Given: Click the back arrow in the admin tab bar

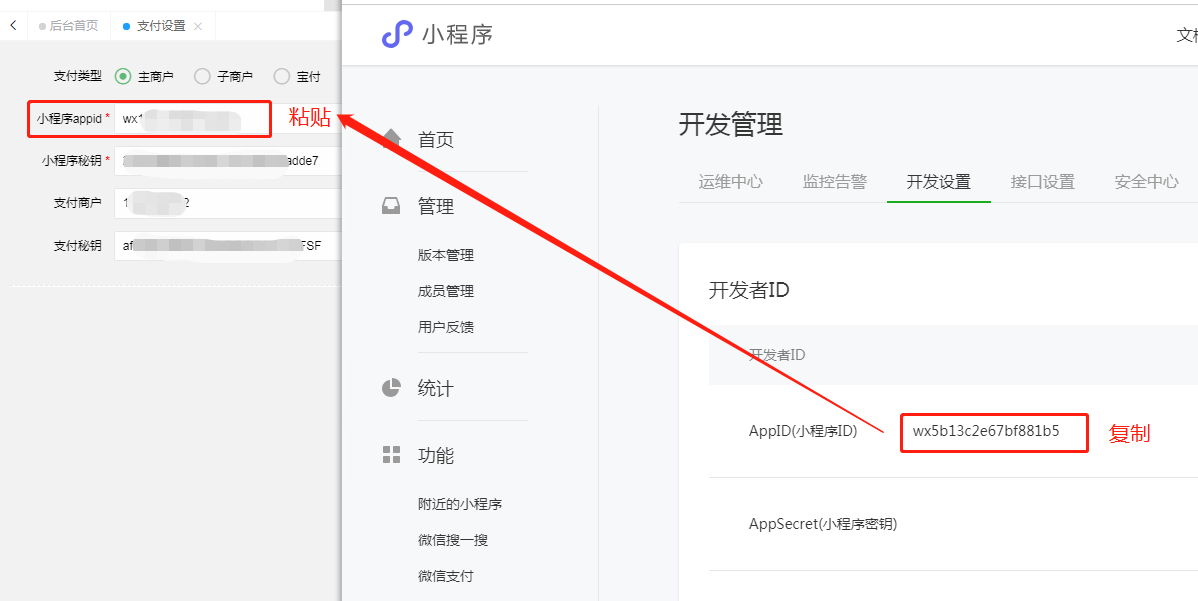Looking at the screenshot, I should (x=13, y=25).
